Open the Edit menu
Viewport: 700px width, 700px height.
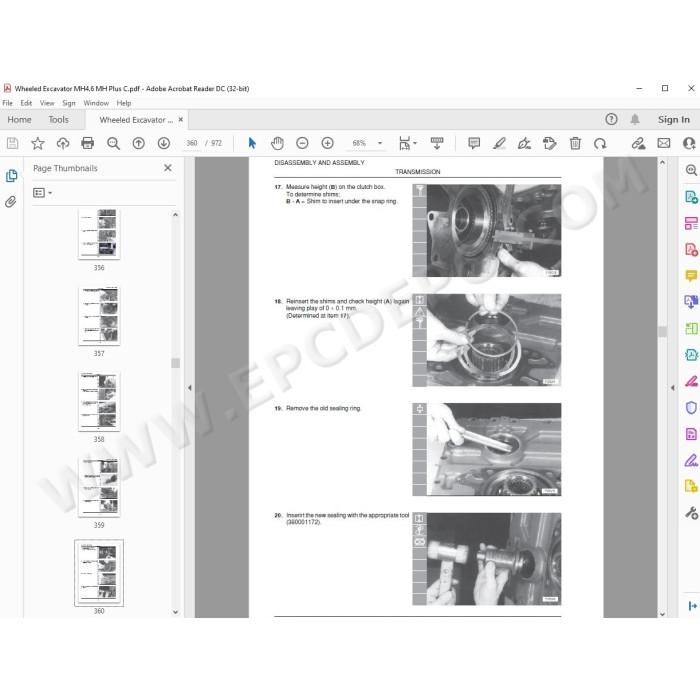pyautogui.click(x=26, y=103)
